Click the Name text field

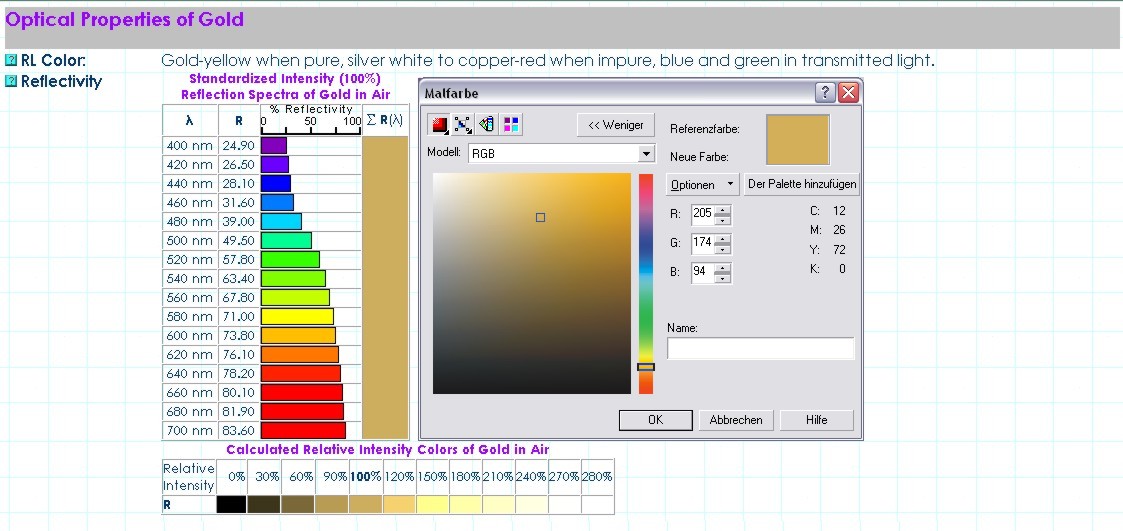click(760, 349)
